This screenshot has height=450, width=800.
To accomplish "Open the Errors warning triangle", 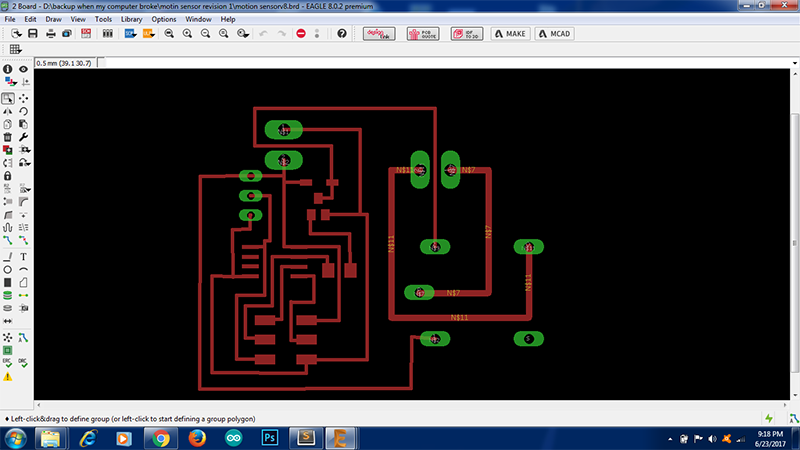I will (8, 377).
